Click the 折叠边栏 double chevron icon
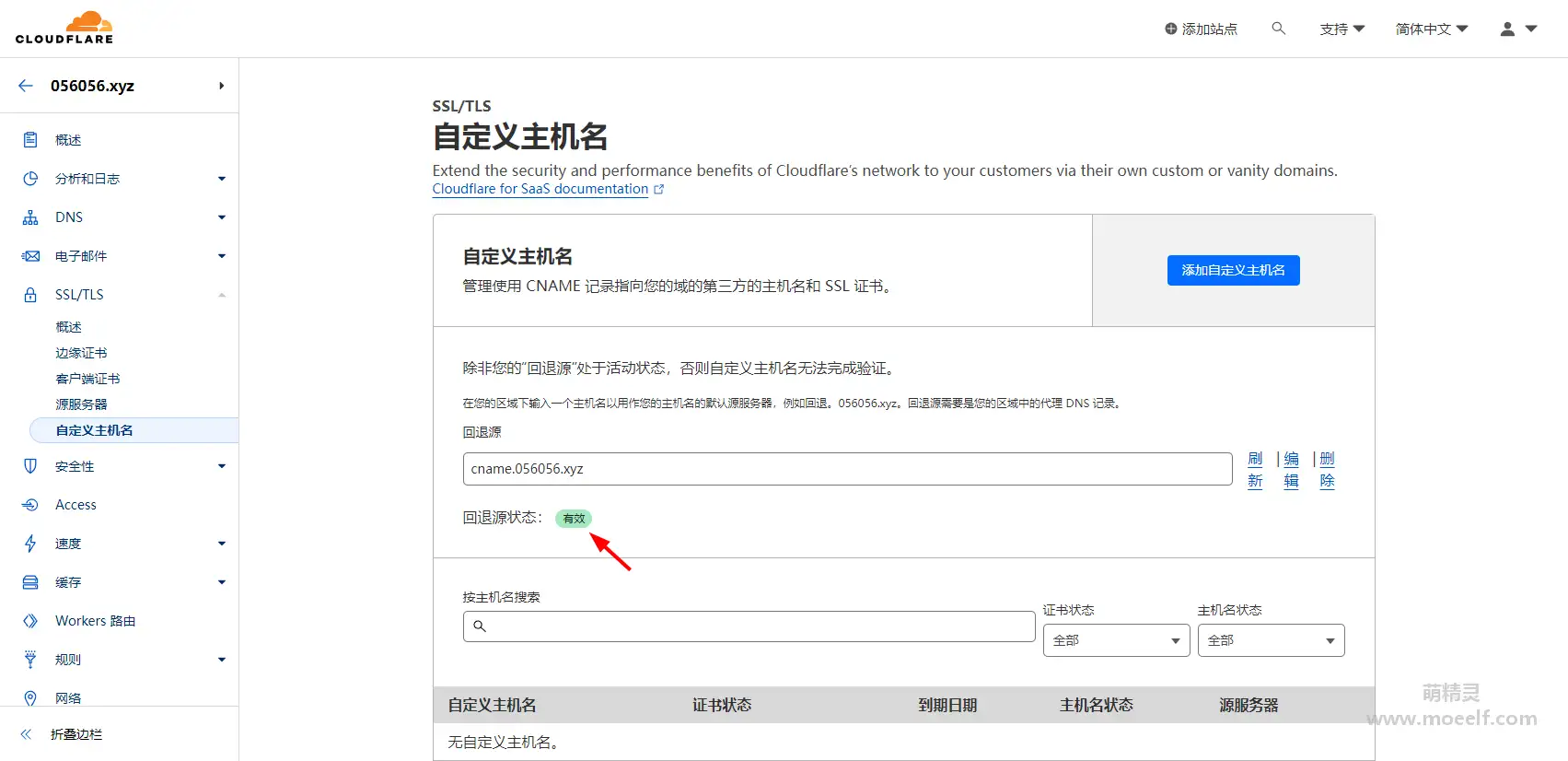The width and height of the screenshot is (1568, 761). 26,734
